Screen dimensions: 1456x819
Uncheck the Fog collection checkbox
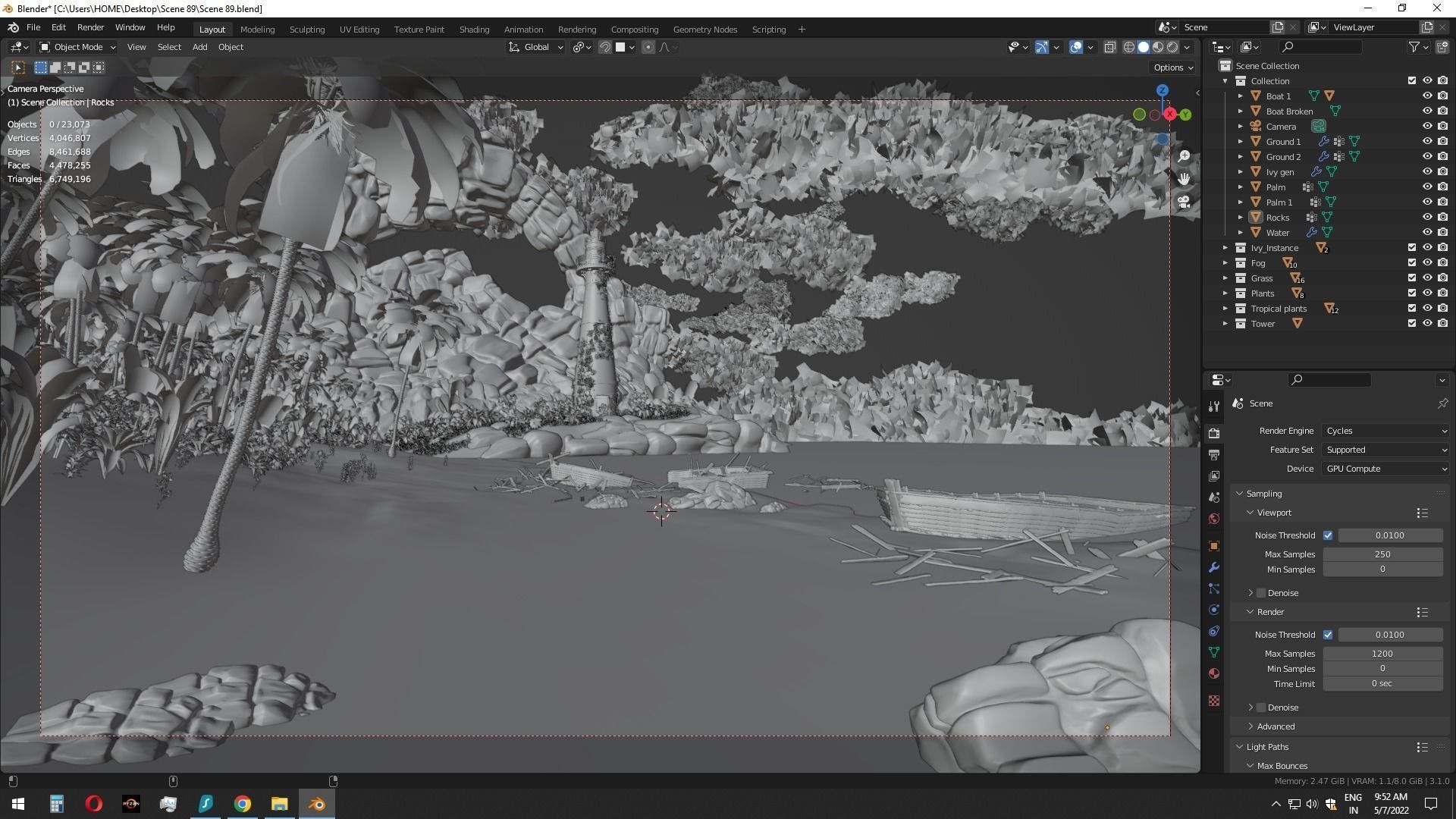pos(1412,262)
